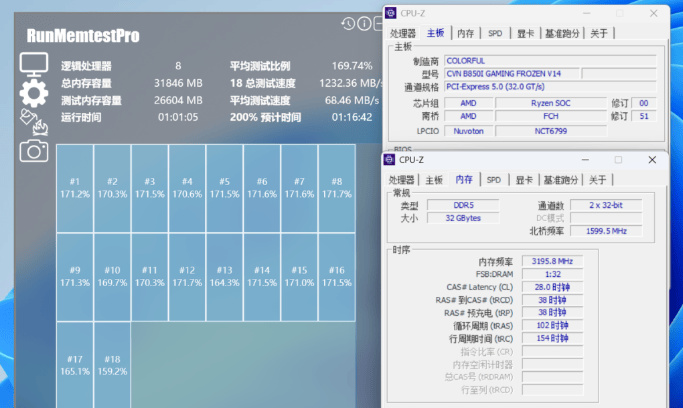Click the 2 x 32-bit channels field
The width and height of the screenshot is (683, 408).
606,205
